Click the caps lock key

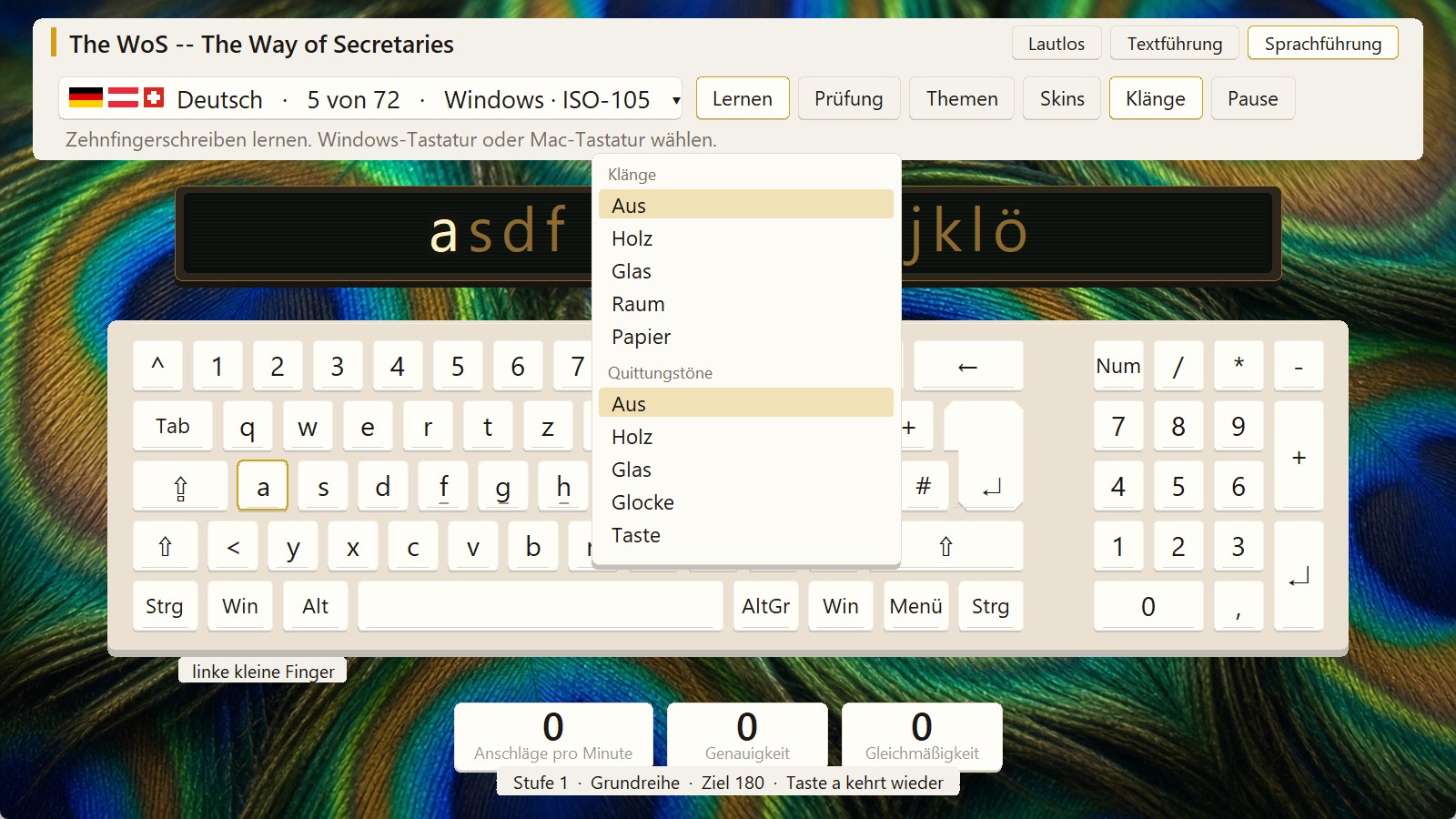tap(180, 486)
